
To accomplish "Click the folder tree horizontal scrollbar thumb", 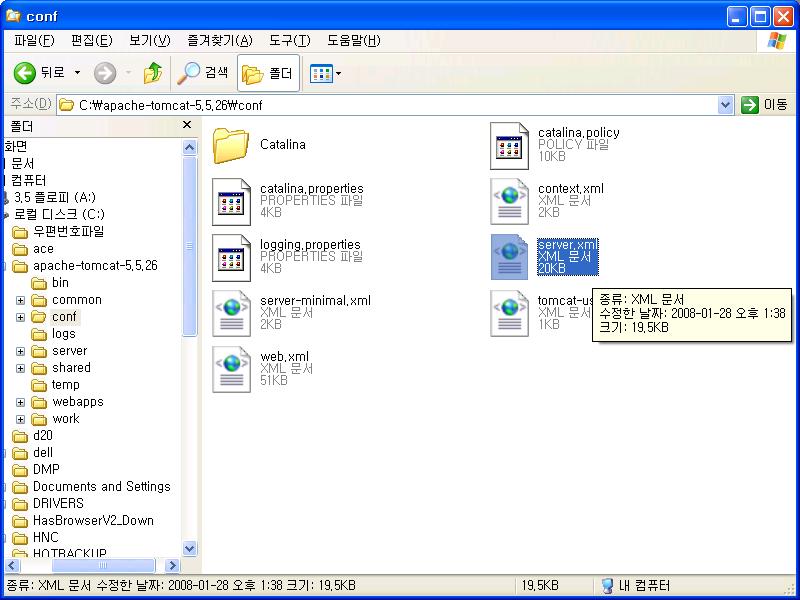I will click(x=103, y=565).
